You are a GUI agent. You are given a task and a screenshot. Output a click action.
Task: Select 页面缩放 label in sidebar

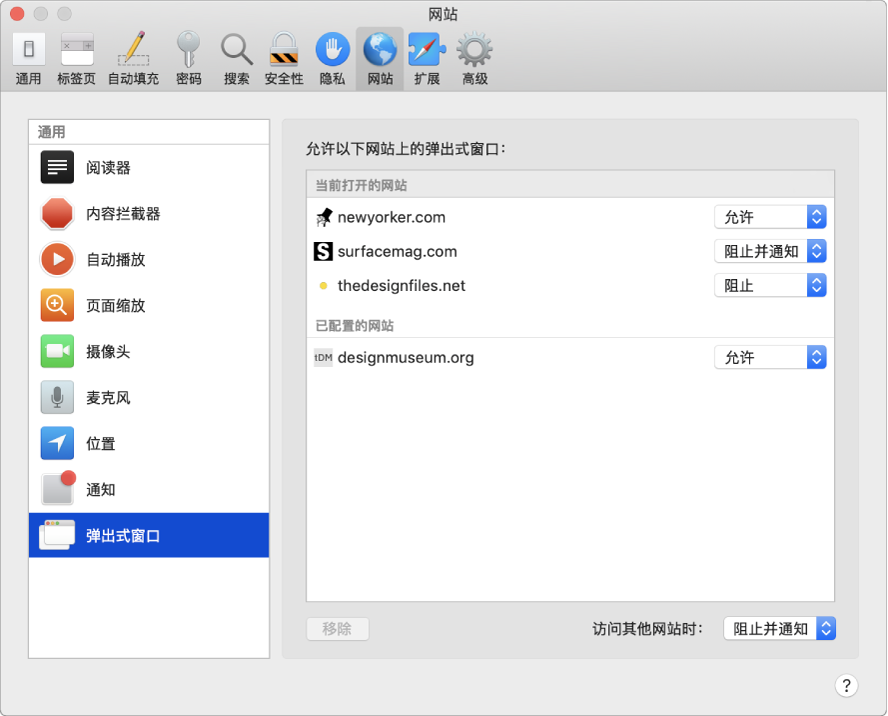[116, 305]
